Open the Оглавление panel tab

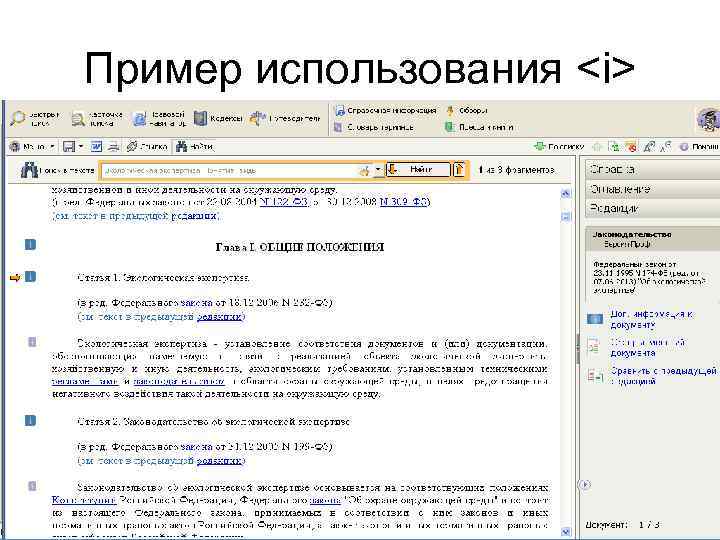[x=652, y=189]
